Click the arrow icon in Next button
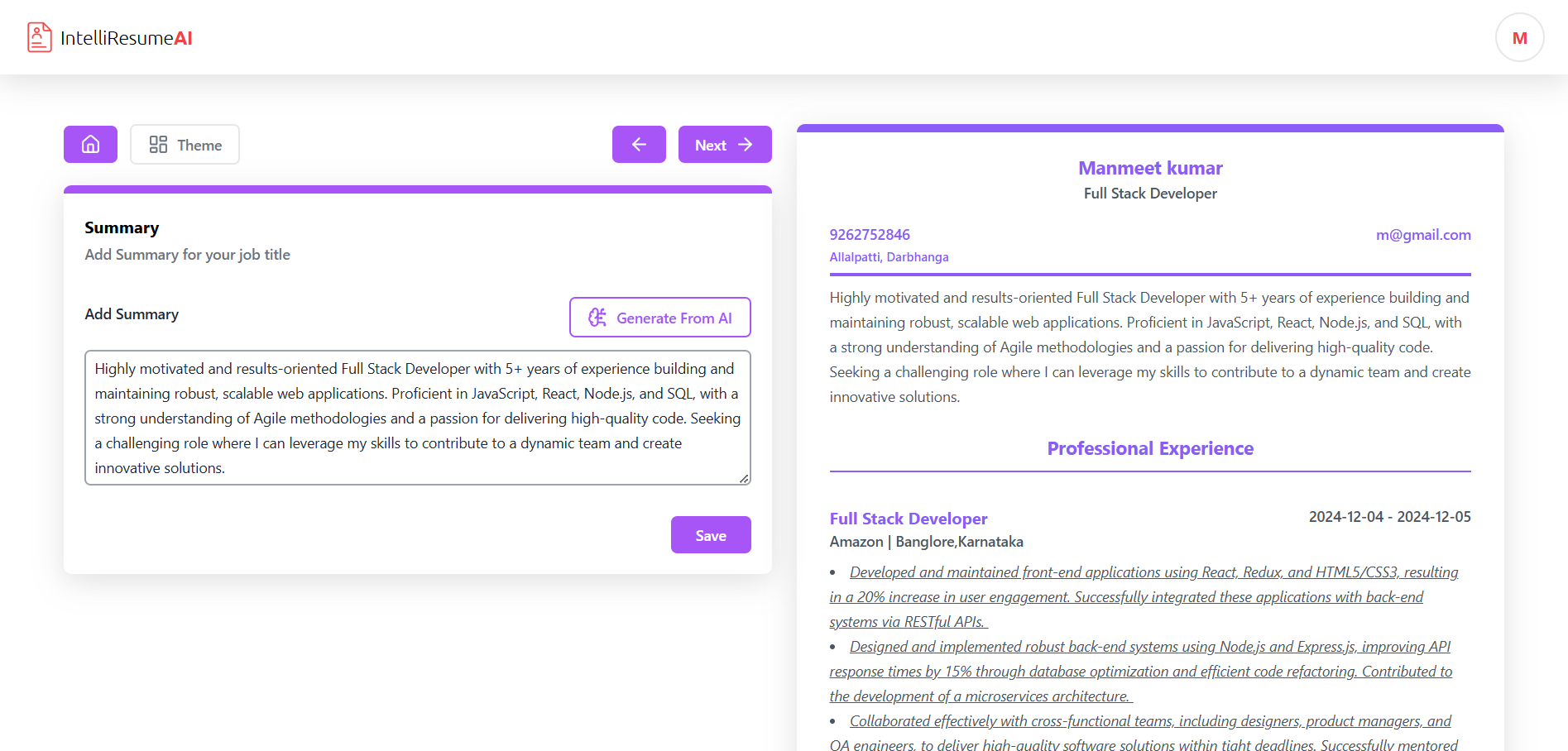This screenshot has height=751, width=1568. 746,145
